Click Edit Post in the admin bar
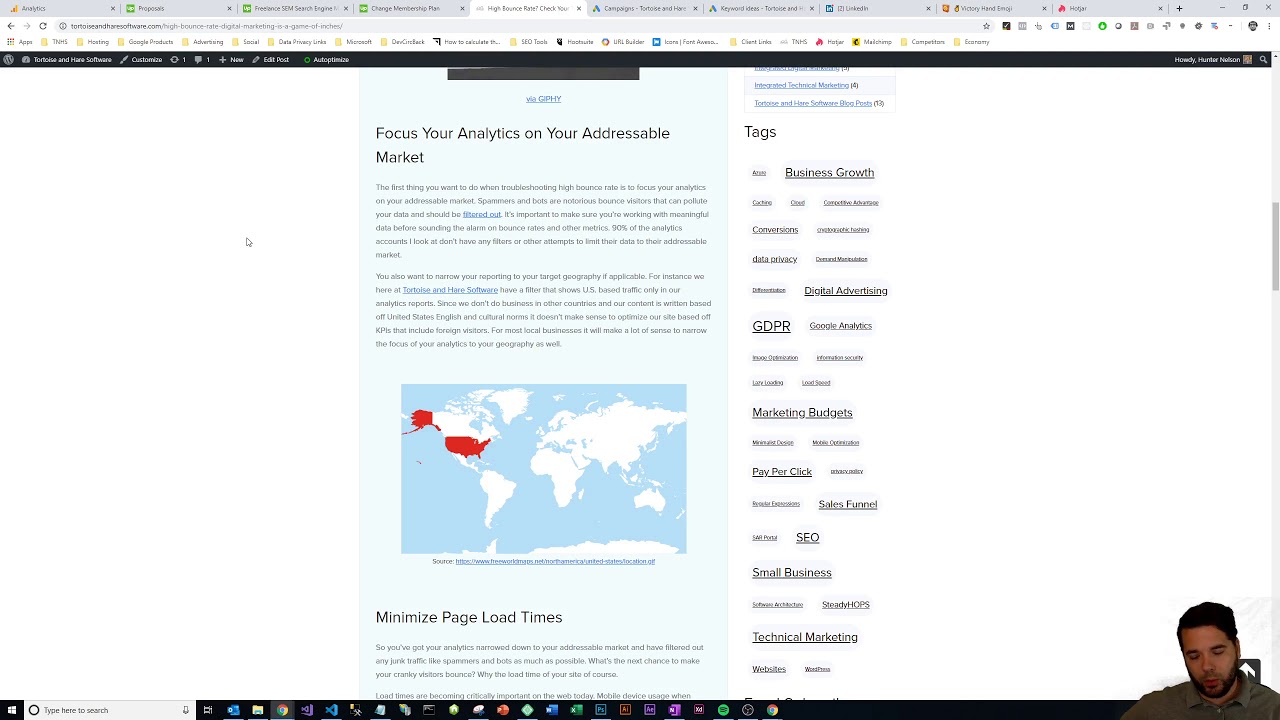Image resolution: width=1280 pixels, height=720 pixels. pos(271,59)
